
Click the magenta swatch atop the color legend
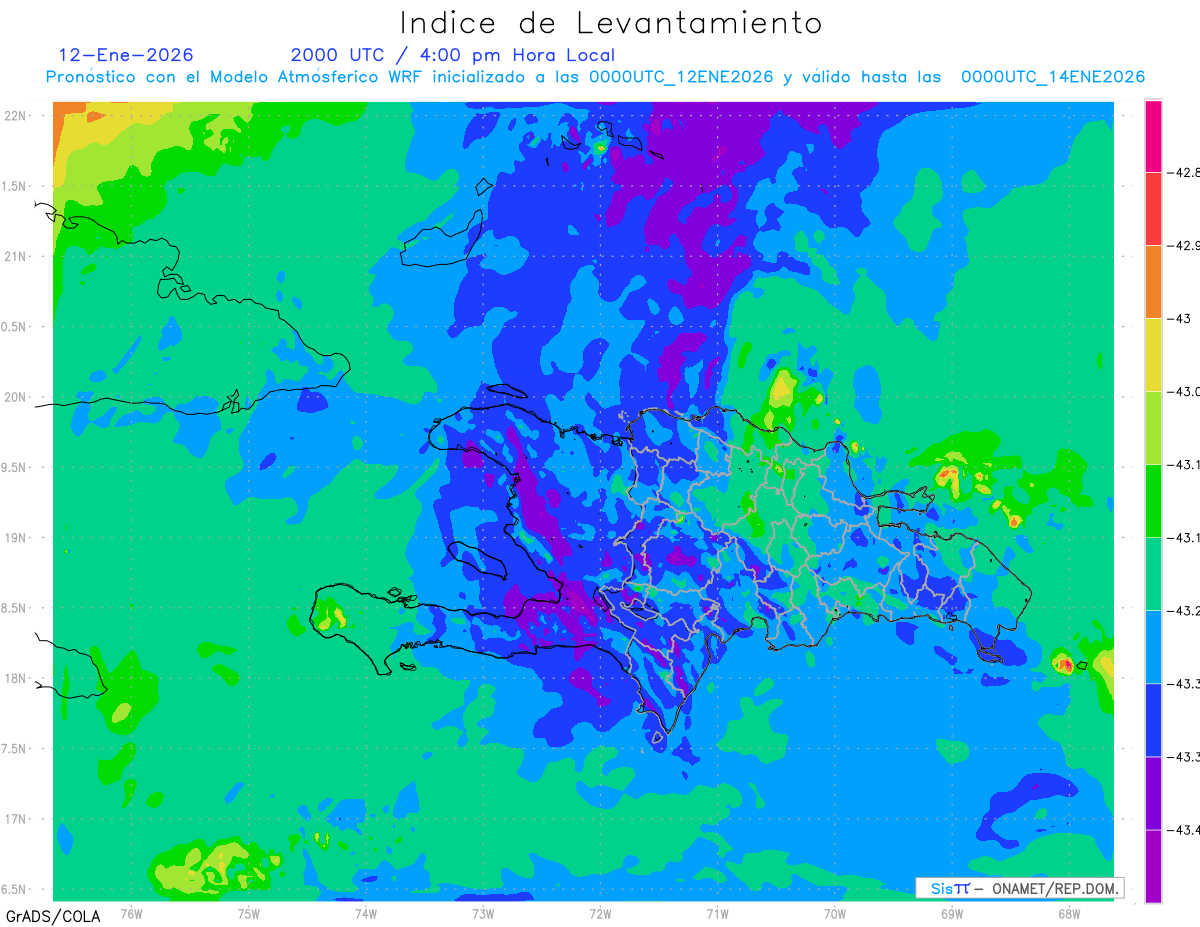click(1153, 136)
